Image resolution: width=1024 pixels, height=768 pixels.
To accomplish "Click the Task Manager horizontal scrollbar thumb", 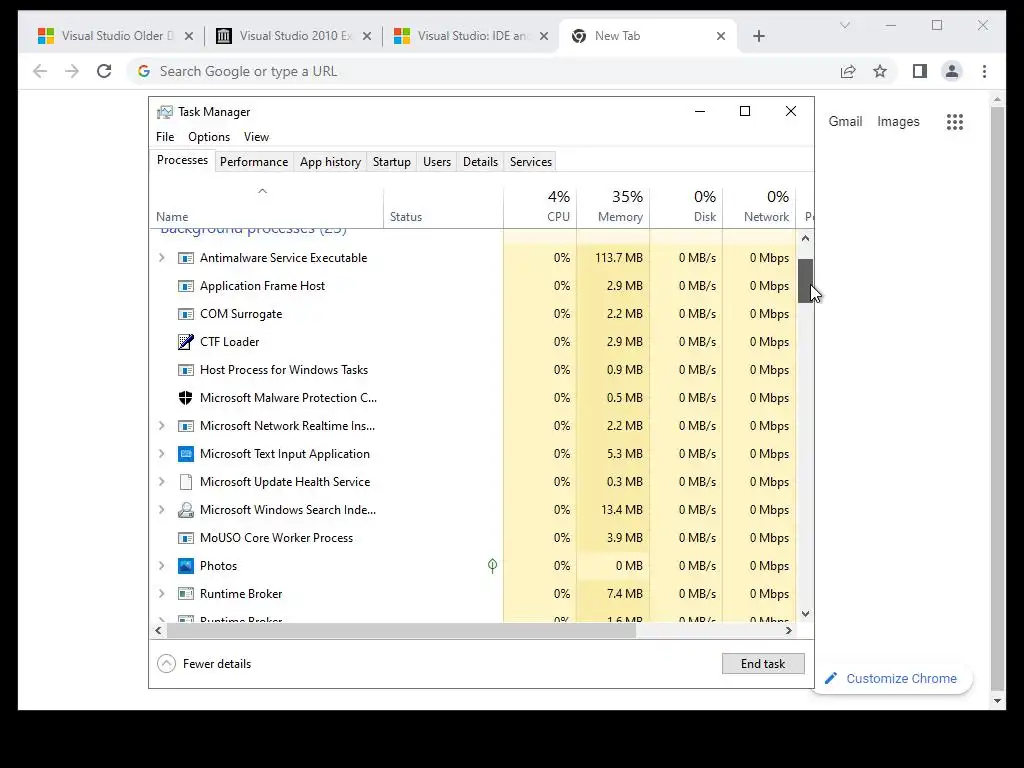I will (x=401, y=631).
